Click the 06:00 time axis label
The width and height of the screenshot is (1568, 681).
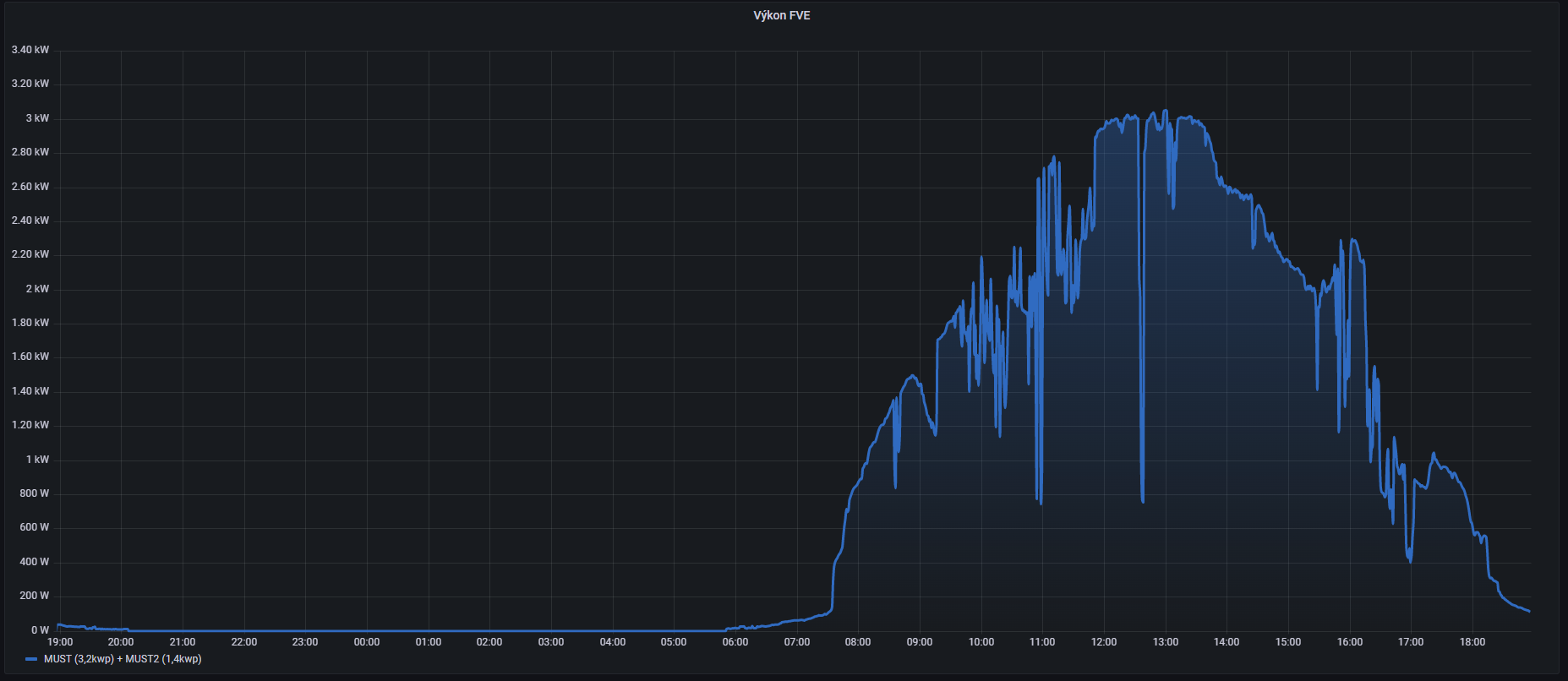735,642
